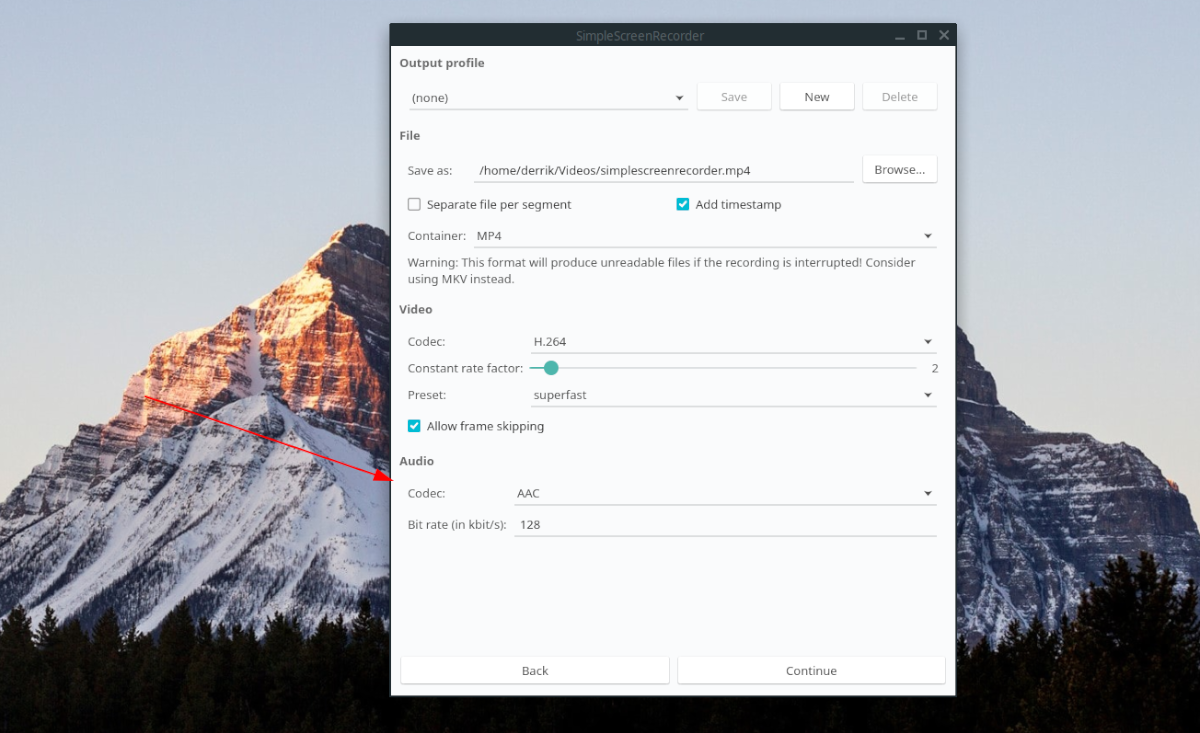Open the video Codec H.264 dropdown

tap(733, 342)
